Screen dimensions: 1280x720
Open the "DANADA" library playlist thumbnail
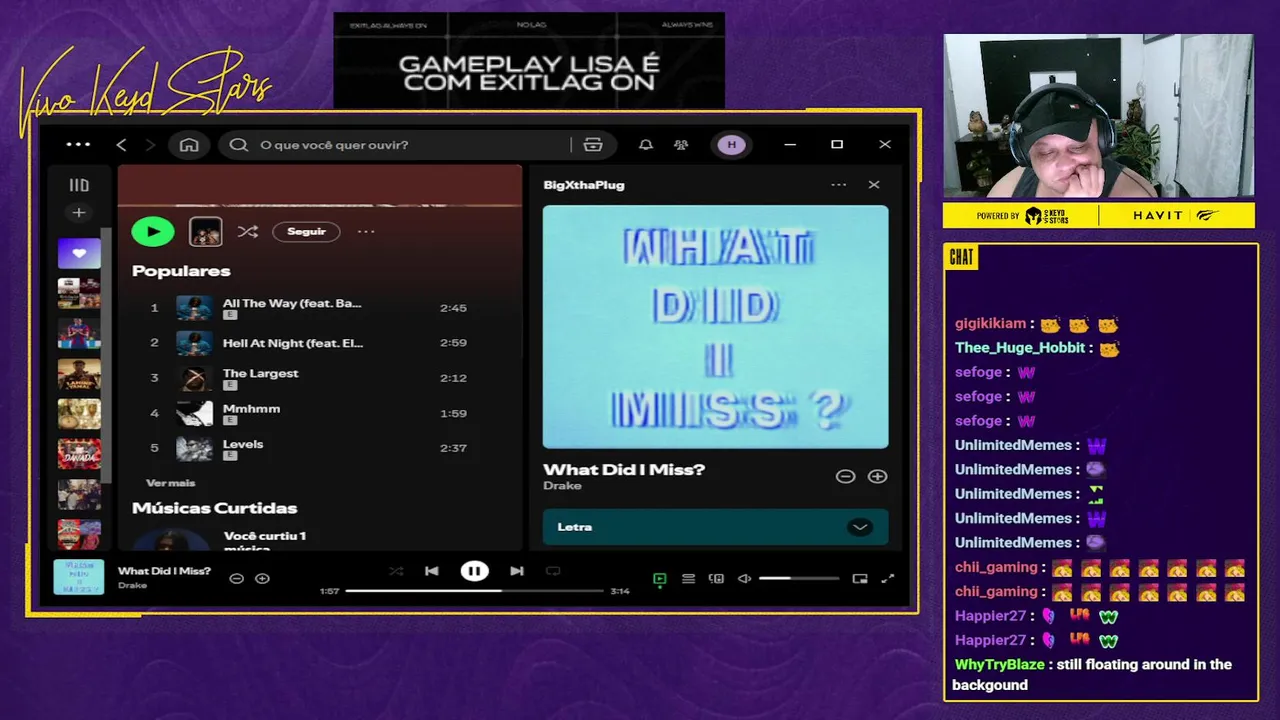click(x=79, y=454)
